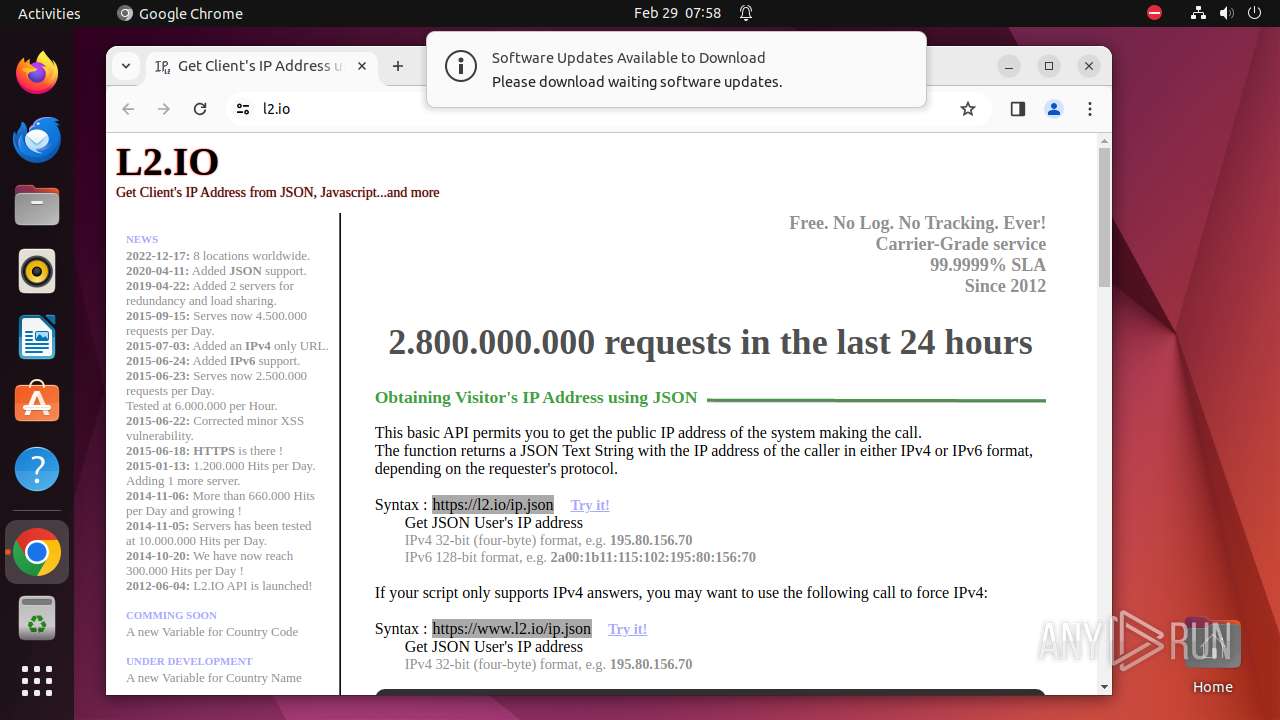Minimize the Chrome window
The height and width of the screenshot is (720, 1280).
tap(1009, 66)
